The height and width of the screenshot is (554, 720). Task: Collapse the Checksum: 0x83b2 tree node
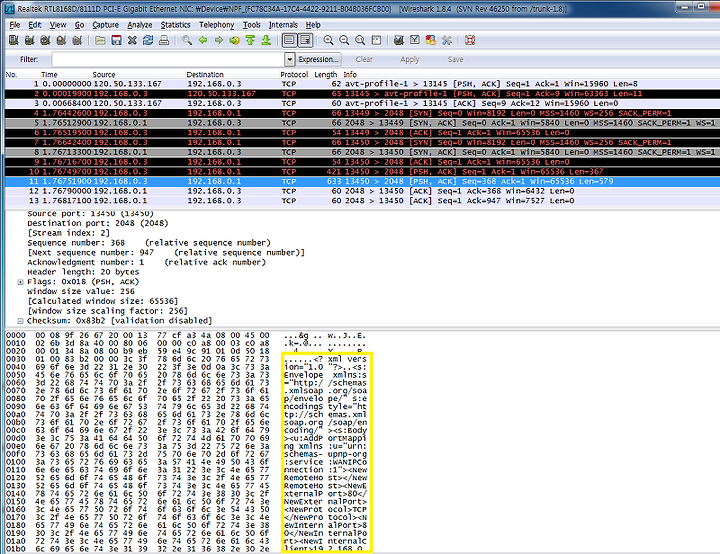pos(20,321)
